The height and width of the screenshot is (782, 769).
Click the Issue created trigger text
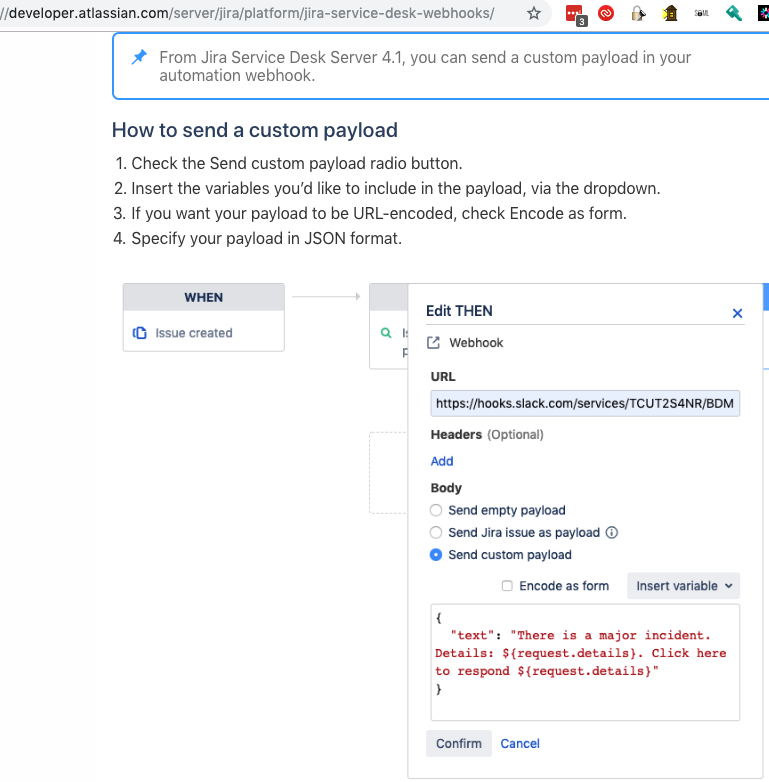point(194,333)
